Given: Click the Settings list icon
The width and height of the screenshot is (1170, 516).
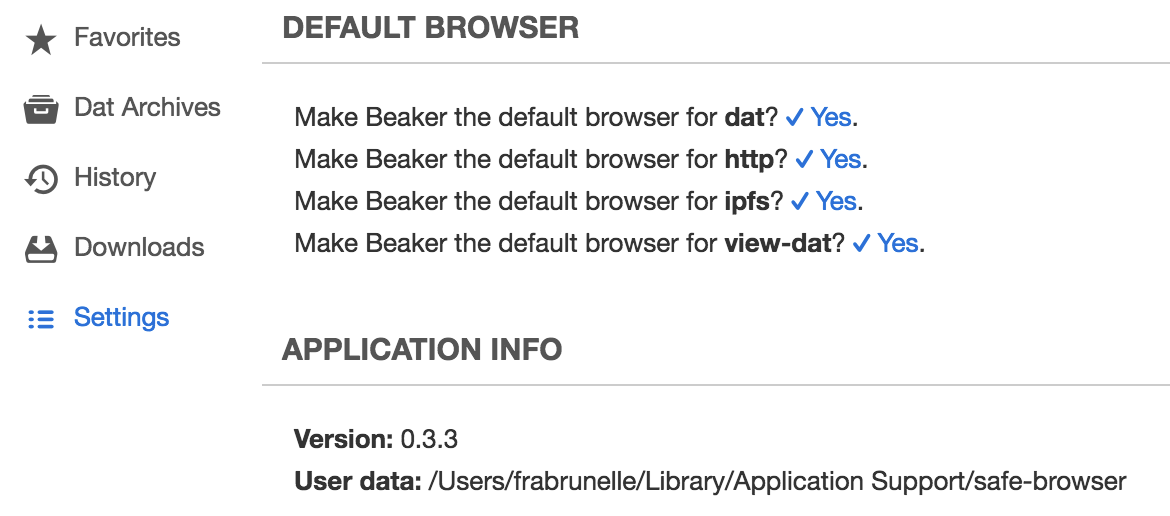Looking at the screenshot, I should point(41,319).
